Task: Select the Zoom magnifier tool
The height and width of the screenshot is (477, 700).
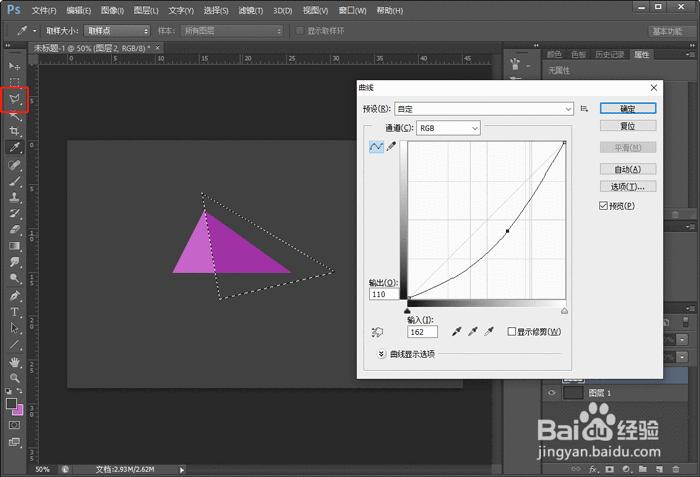Action: coord(15,378)
